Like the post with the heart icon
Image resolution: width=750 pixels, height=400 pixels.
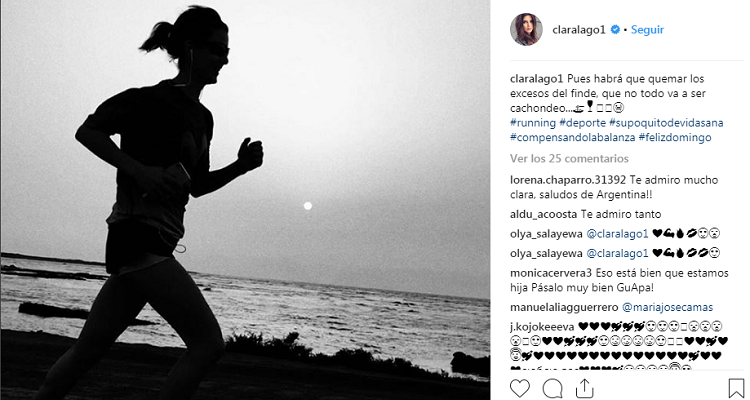pyautogui.click(x=520, y=388)
